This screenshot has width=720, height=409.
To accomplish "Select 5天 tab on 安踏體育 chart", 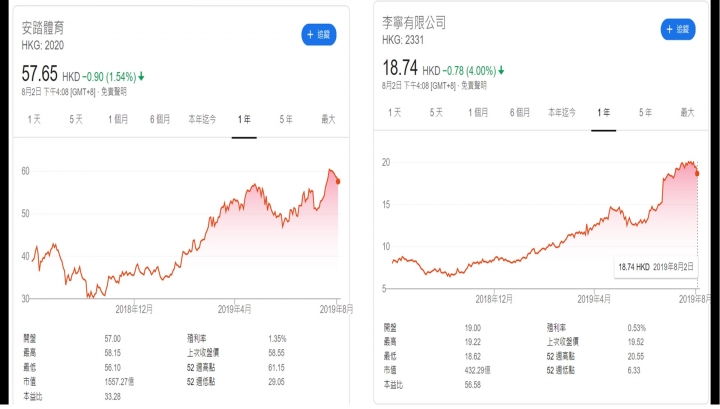I will 76,120.
